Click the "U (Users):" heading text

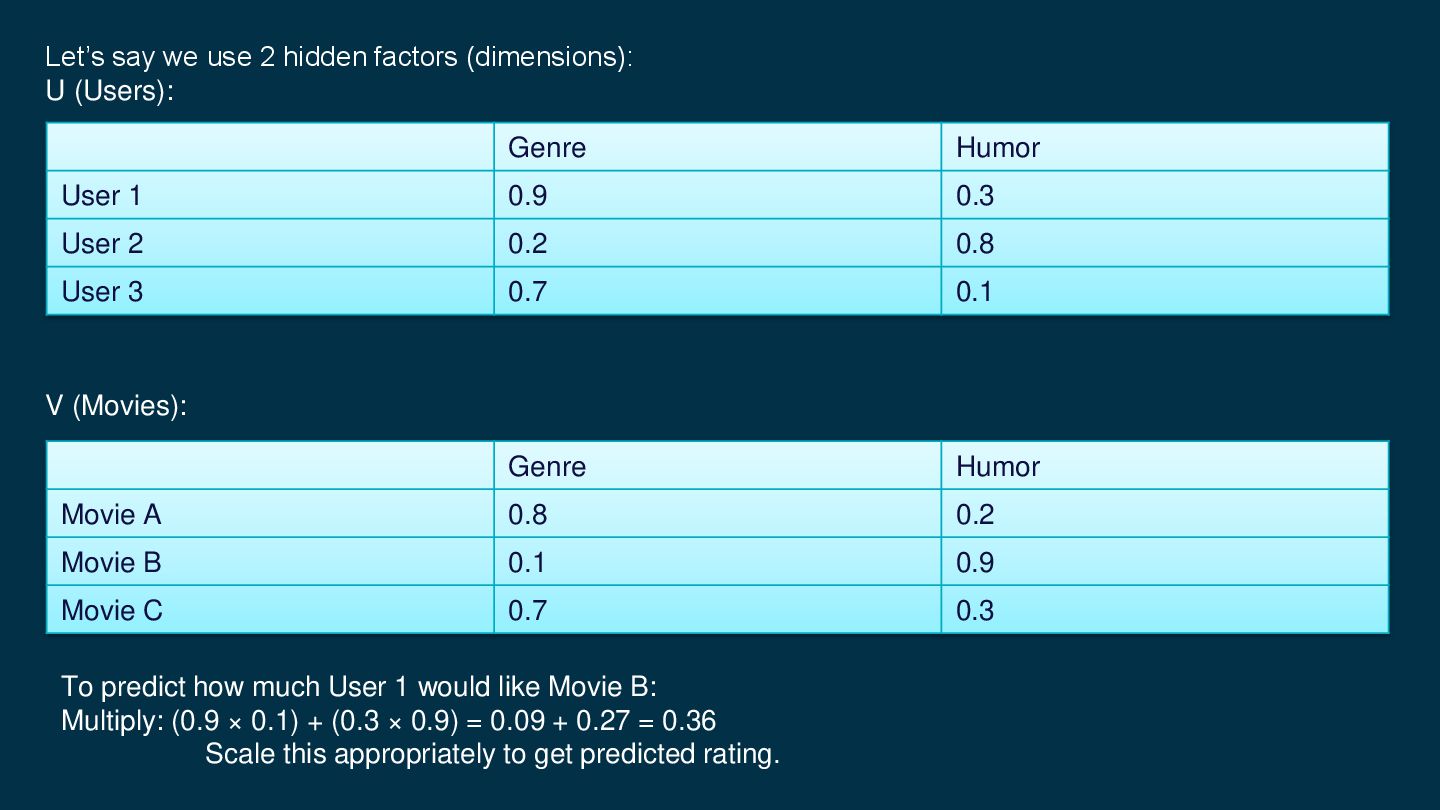tap(110, 91)
